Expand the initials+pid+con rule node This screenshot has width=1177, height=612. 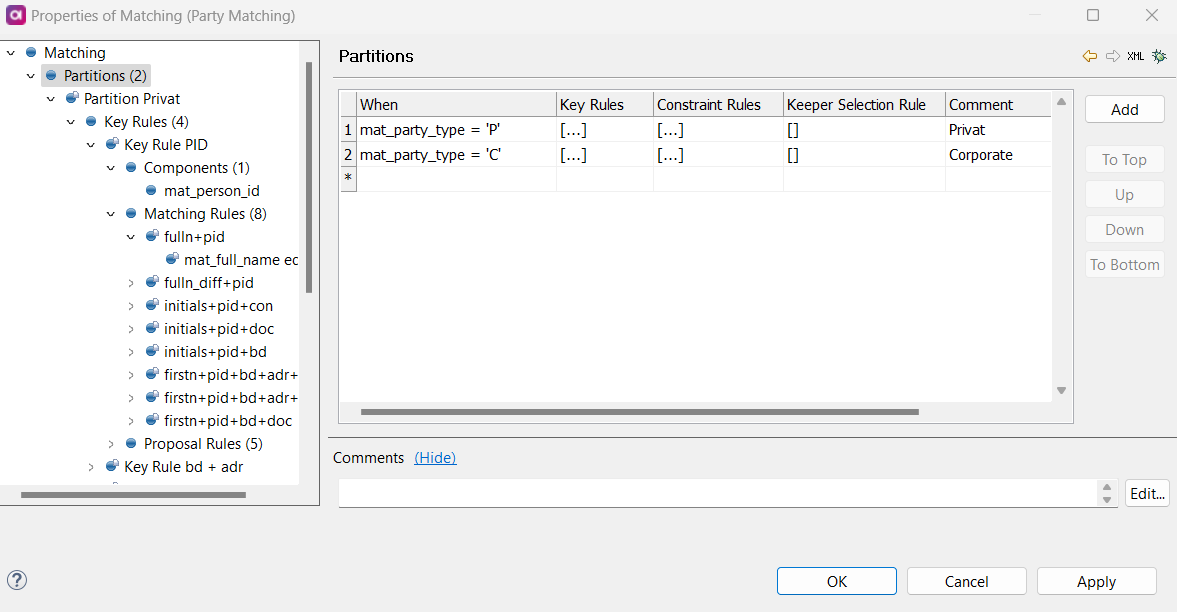click(131, 306)
